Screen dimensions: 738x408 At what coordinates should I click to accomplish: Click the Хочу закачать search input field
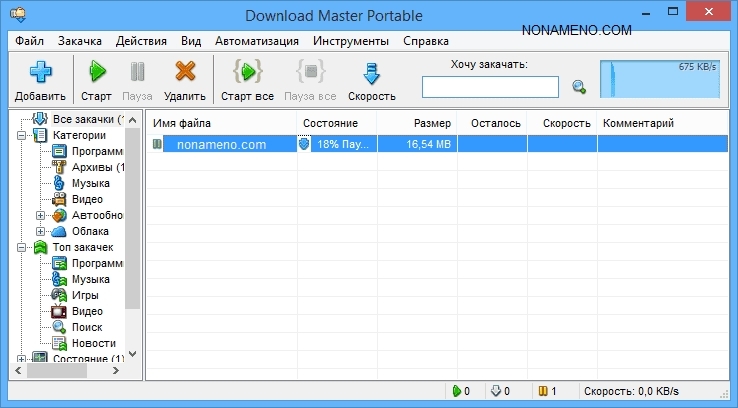click(490, 87)
